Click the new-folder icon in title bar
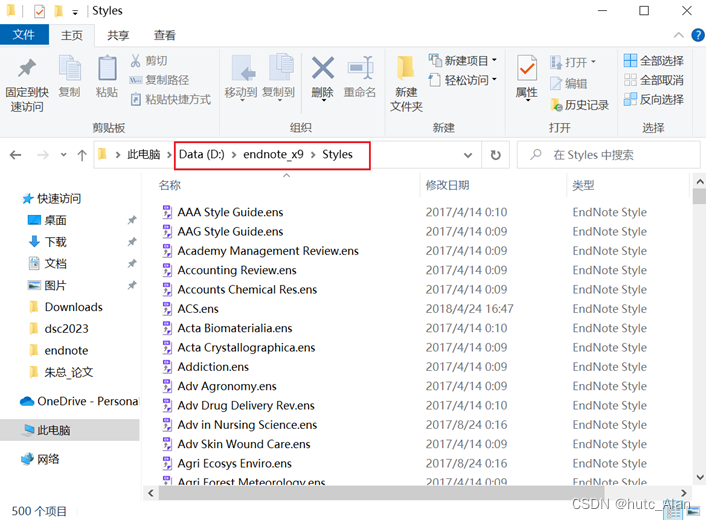The height and width of the screenshot is (520, 706). (x=59, y=11)
